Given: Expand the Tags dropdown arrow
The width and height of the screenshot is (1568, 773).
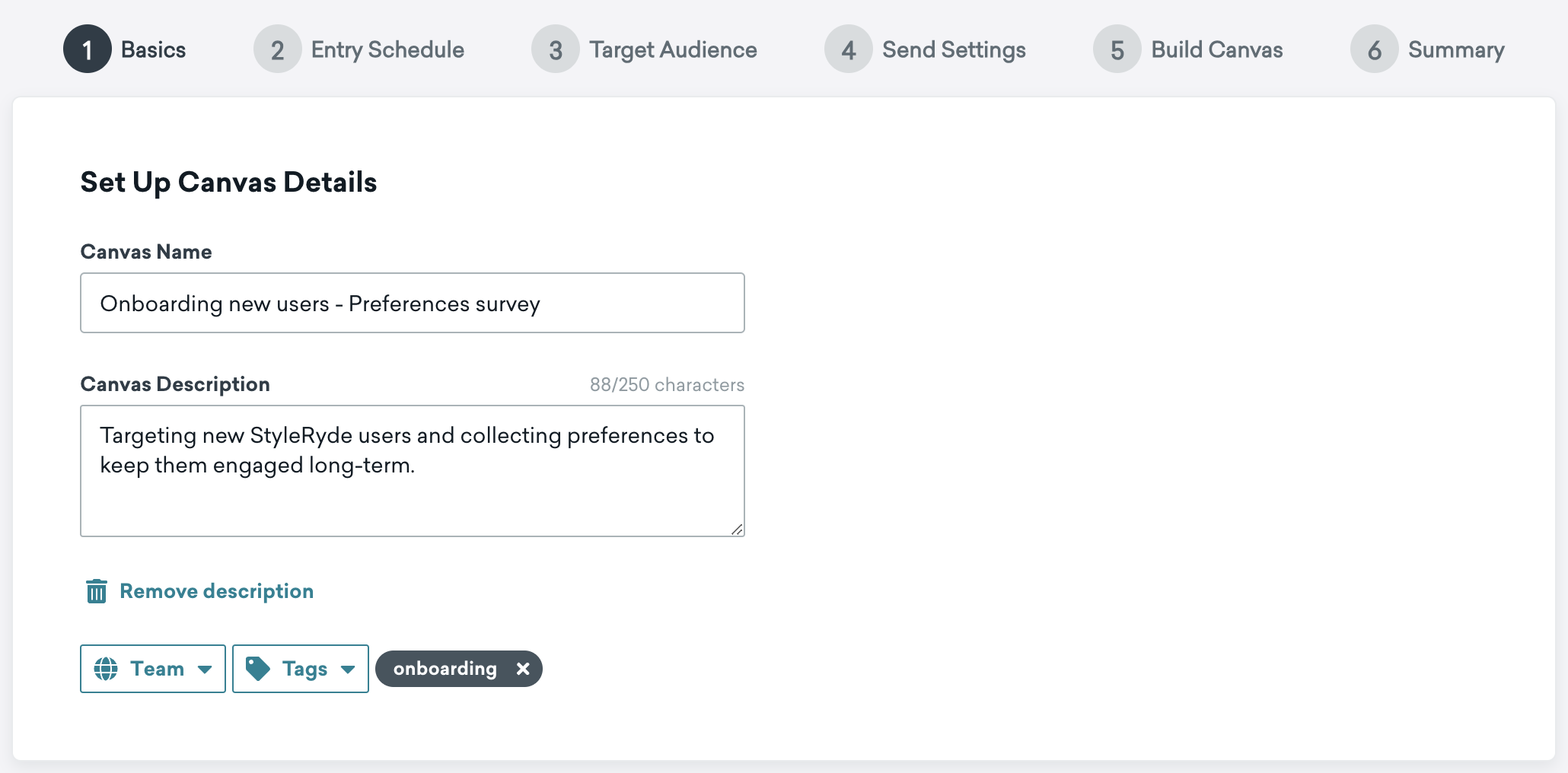Looking at the screenshot, I should [x=348, y=670].
